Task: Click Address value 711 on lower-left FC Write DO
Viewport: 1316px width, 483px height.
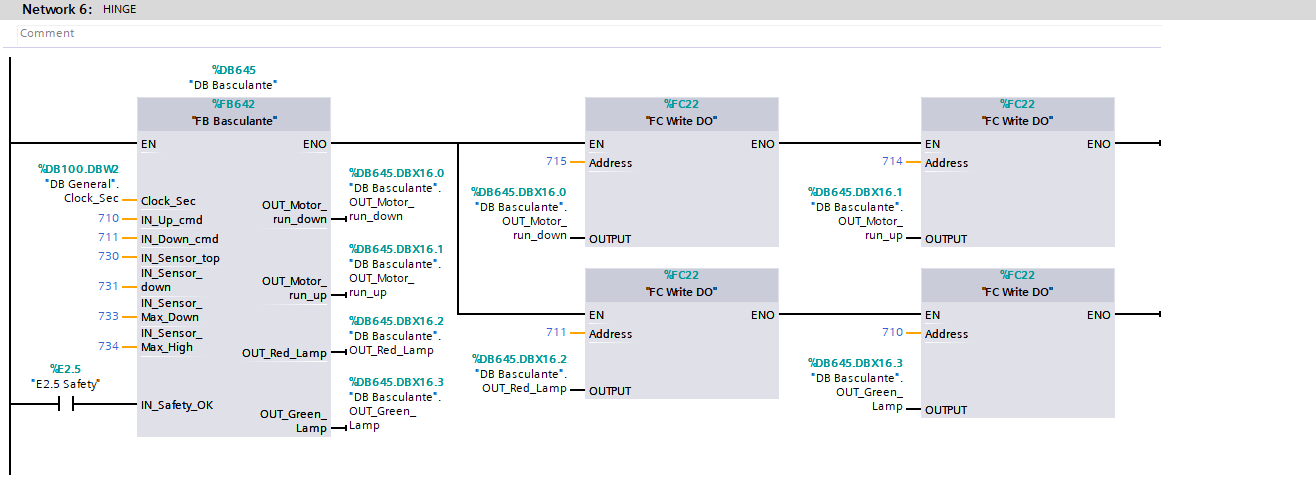Action: 556,332
